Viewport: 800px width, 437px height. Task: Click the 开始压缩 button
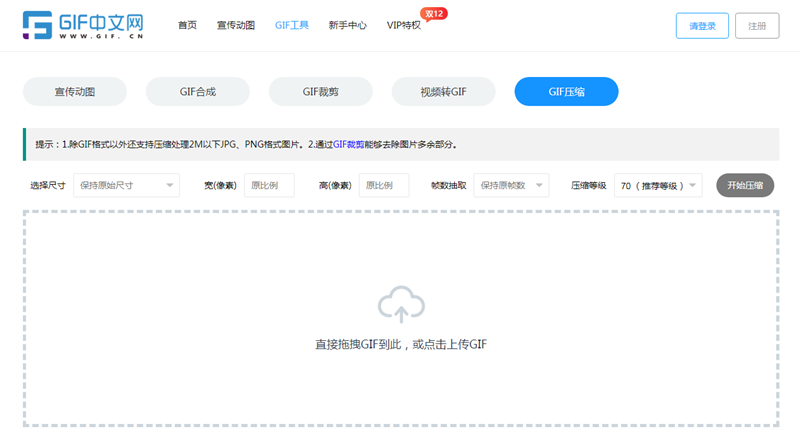[x=745, y=185]
